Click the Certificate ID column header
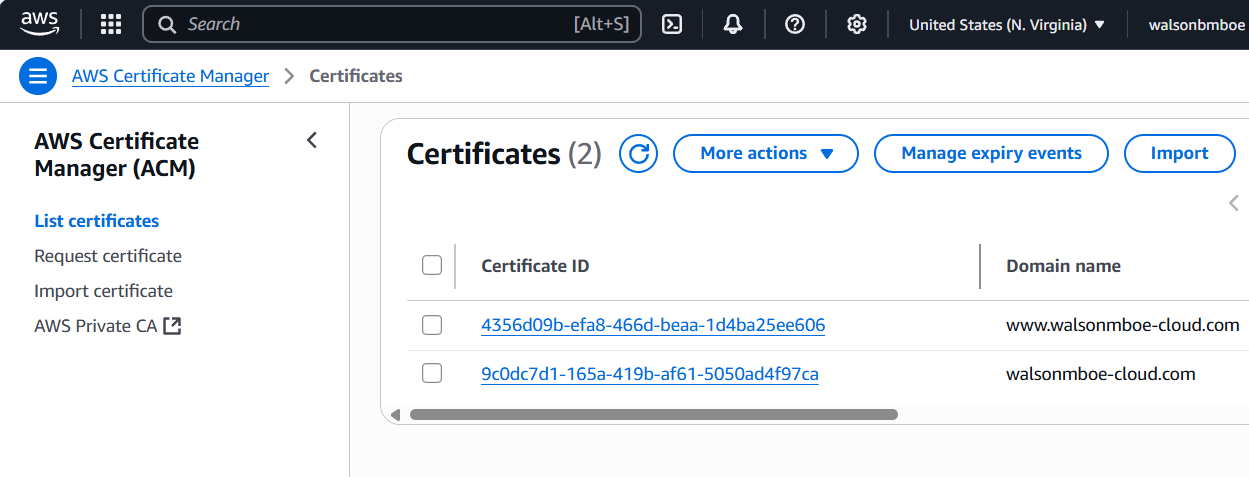This screenshot has height=477, width=1249. click(x=535, y=266)
